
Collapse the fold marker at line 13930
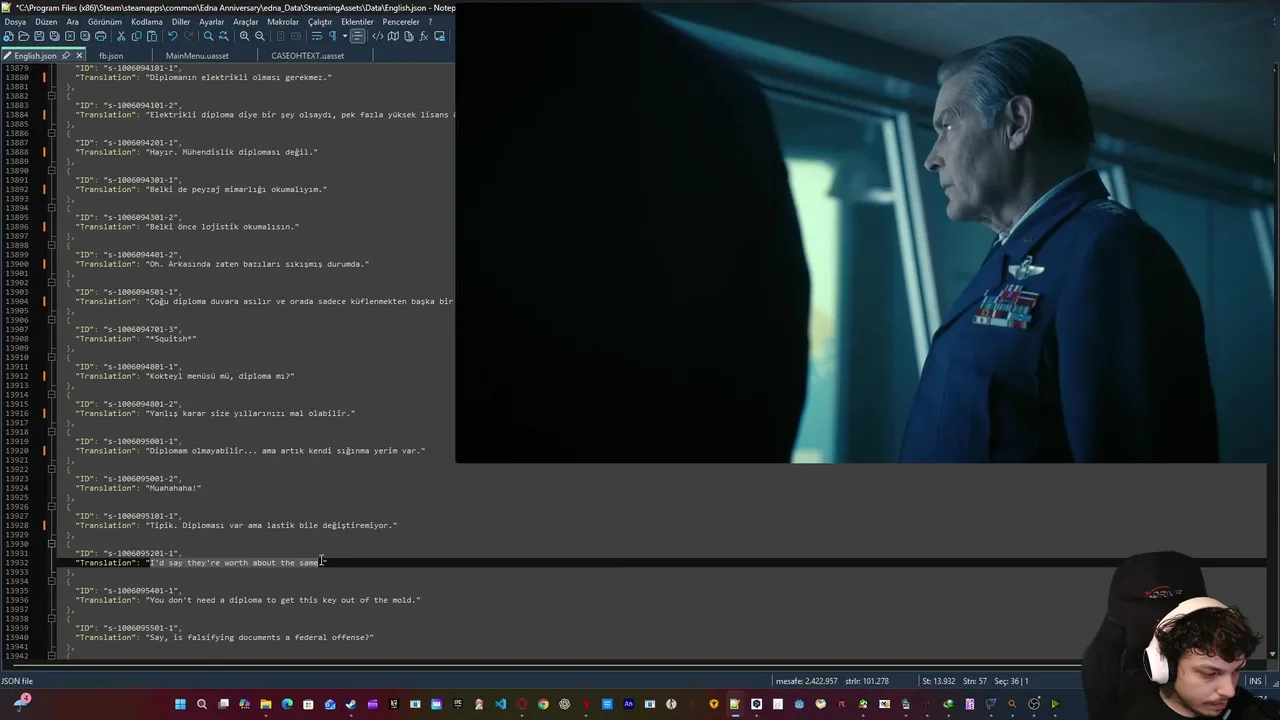[x=52, y=544]
